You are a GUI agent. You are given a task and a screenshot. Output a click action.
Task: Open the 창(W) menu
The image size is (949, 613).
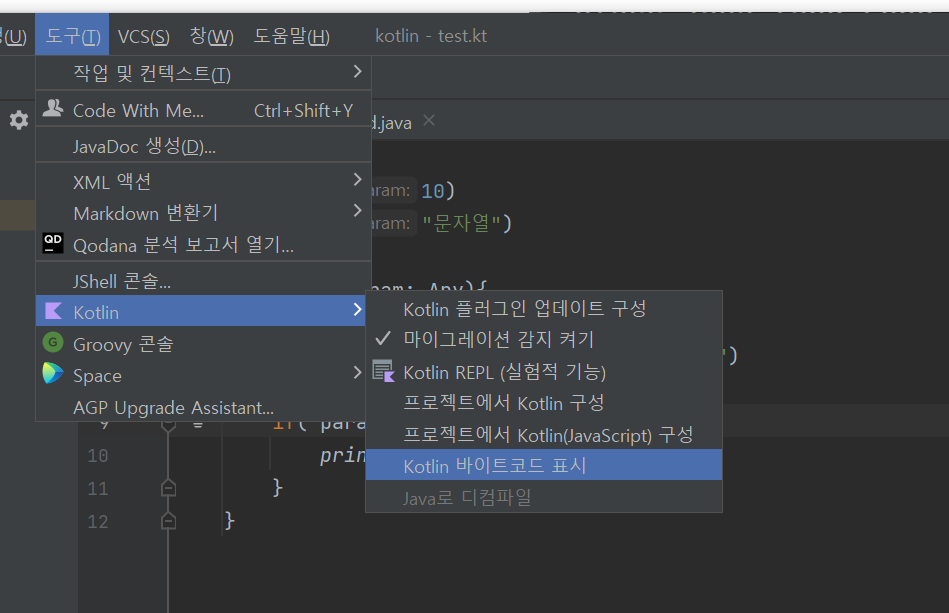211,36
